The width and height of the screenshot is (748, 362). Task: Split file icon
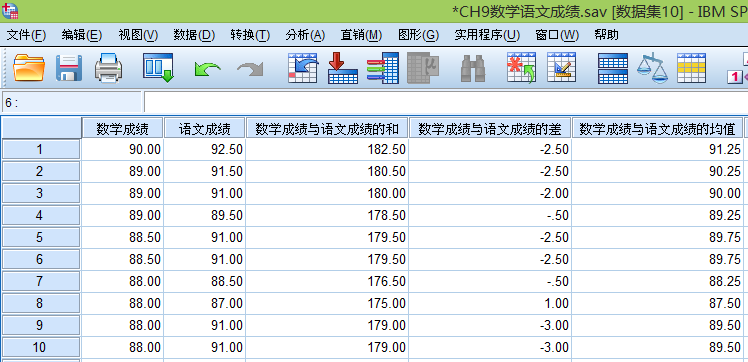[613, 68]
